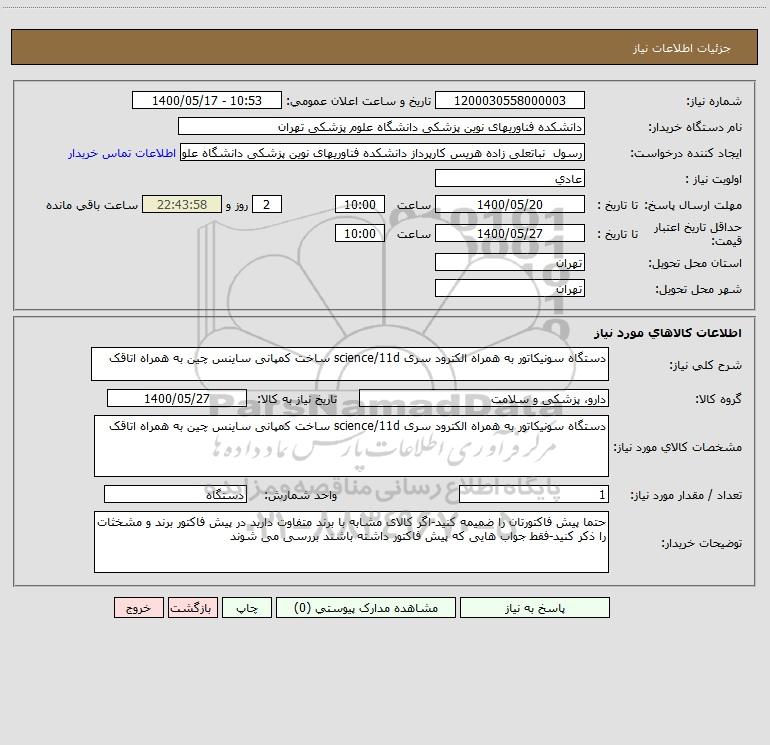Image resolution: width=770 pixels, height=745 pixels.
Task: Click the چاپ print button
Action: coord(247,607)
